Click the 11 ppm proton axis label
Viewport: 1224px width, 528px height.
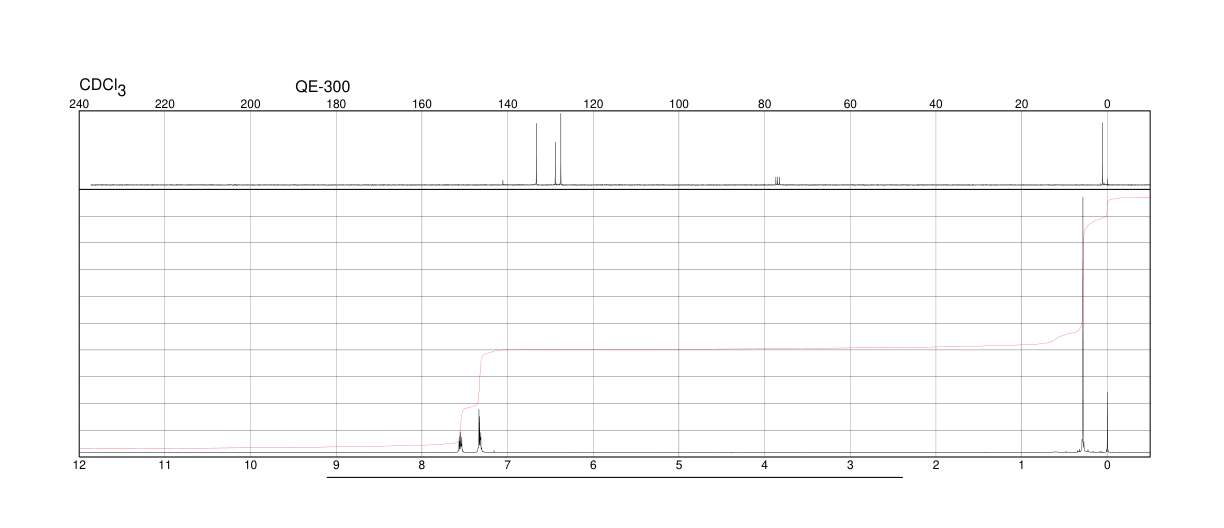165,466
